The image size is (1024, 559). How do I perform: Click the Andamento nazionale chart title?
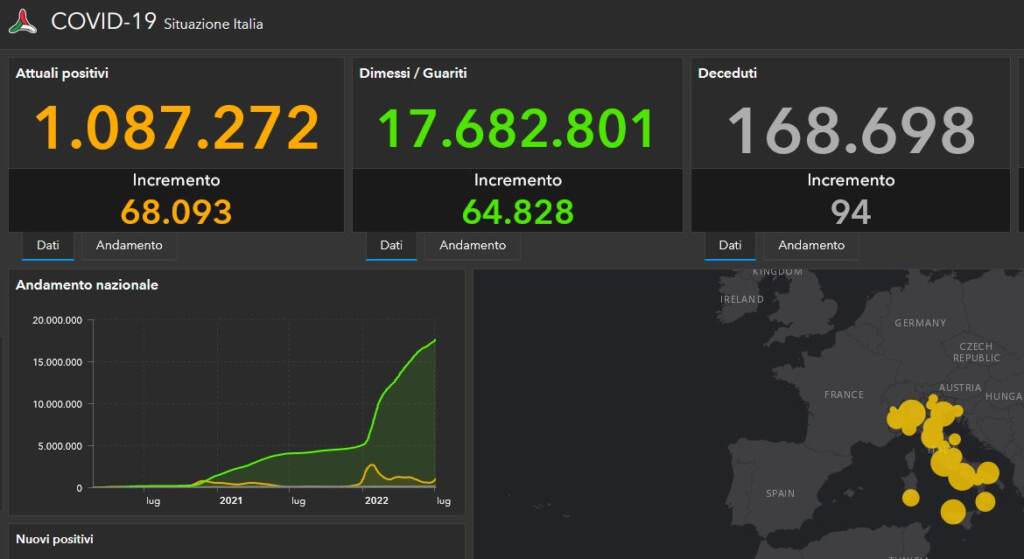87,285
